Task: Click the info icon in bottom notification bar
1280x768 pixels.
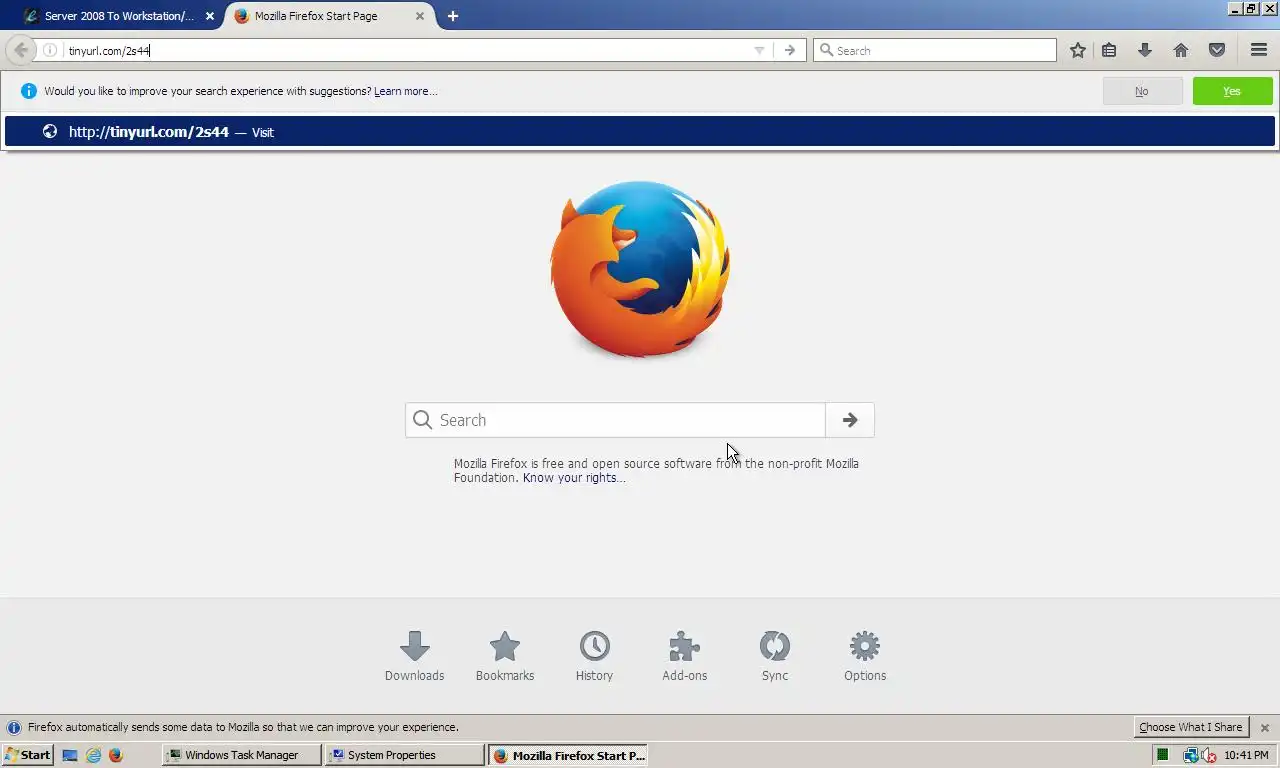Action: (x=14, y=727)
